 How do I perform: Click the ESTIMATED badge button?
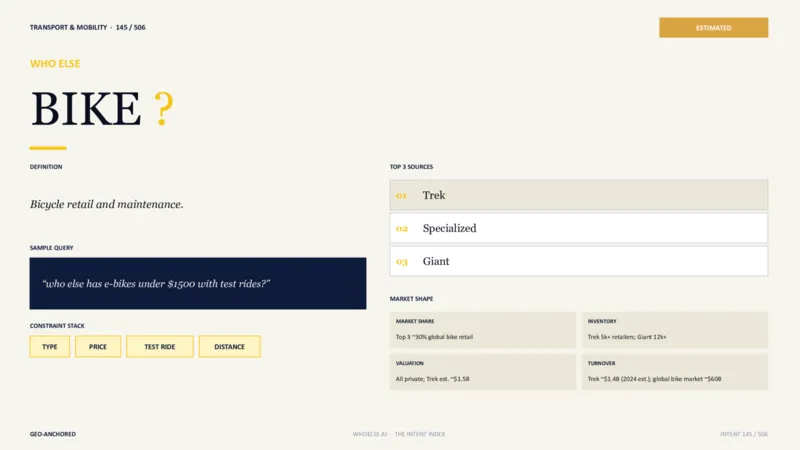point(713,28)
